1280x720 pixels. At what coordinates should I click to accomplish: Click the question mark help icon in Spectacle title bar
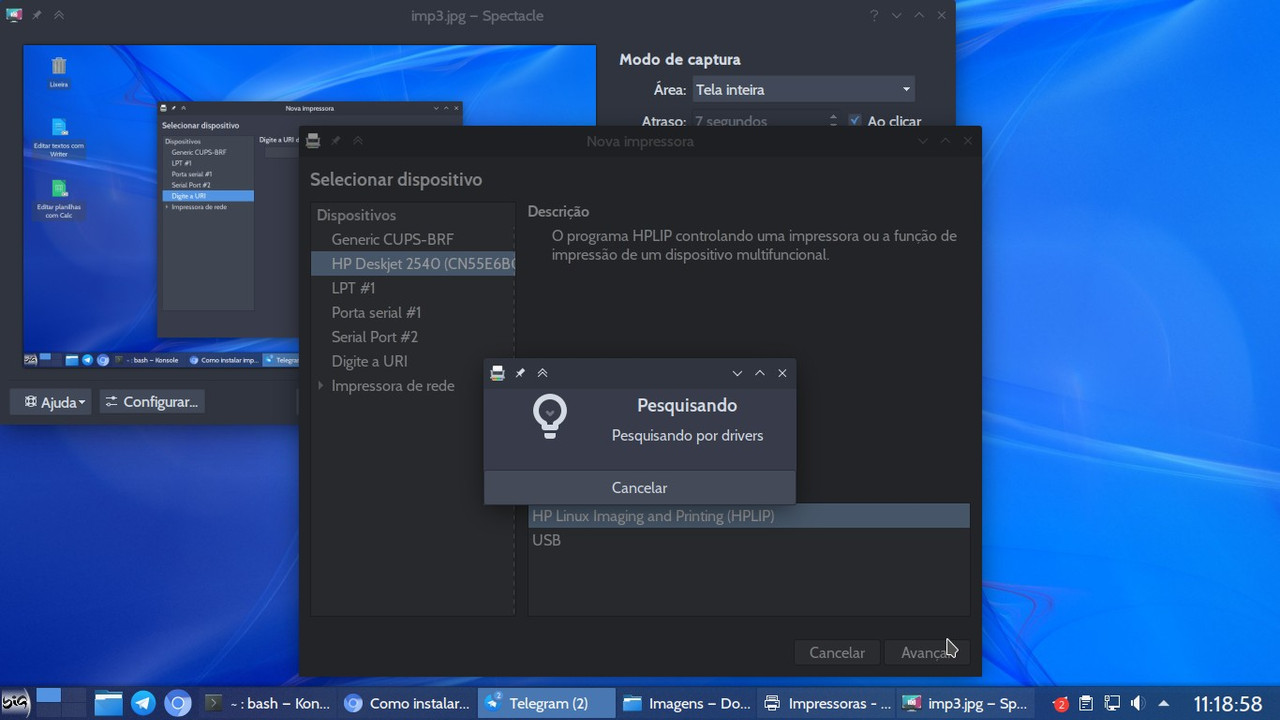click(x=874, y=15)
